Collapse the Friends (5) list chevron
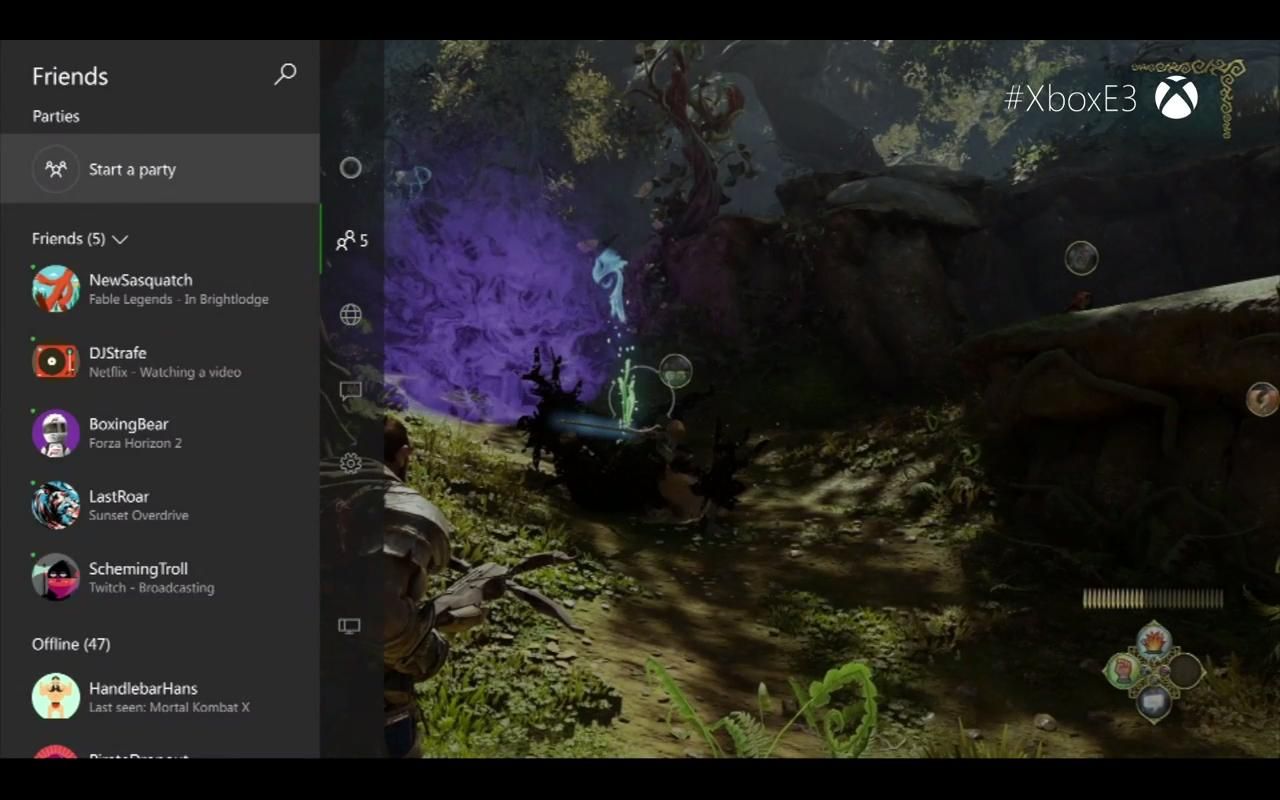 (120, 240)
